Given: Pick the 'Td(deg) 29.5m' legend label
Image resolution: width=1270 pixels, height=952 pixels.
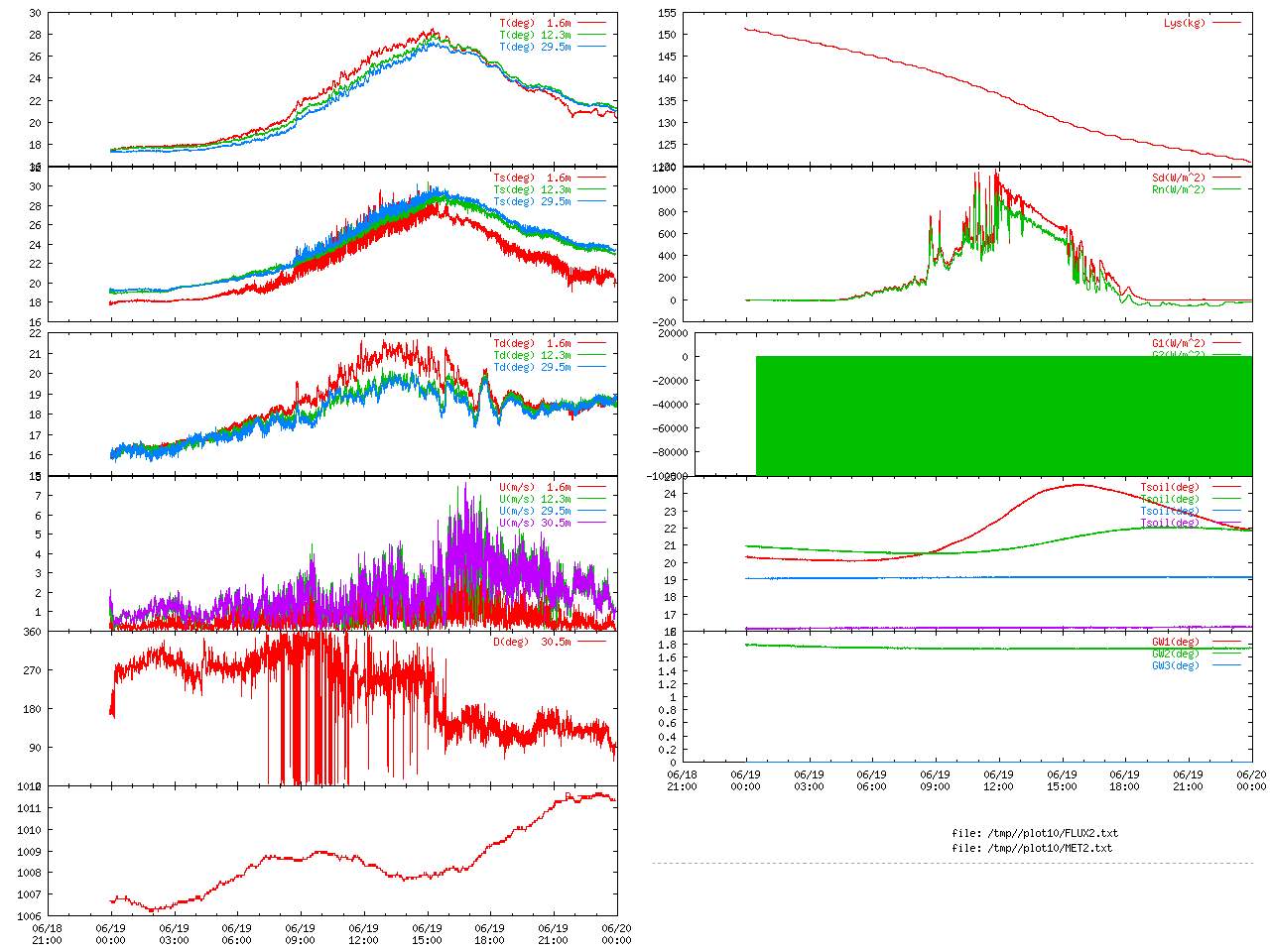Looking at the screenshot, I should (532, 368).
